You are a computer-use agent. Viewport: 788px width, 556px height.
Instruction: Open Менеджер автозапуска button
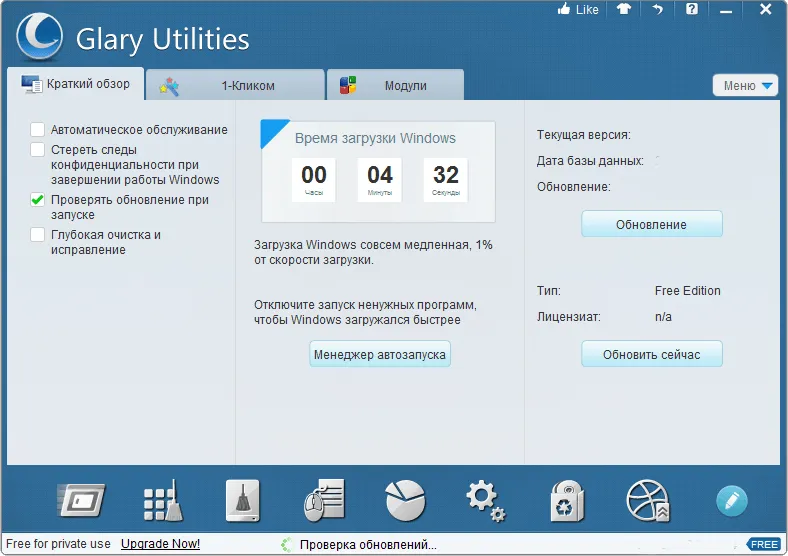tap(380, 354)
